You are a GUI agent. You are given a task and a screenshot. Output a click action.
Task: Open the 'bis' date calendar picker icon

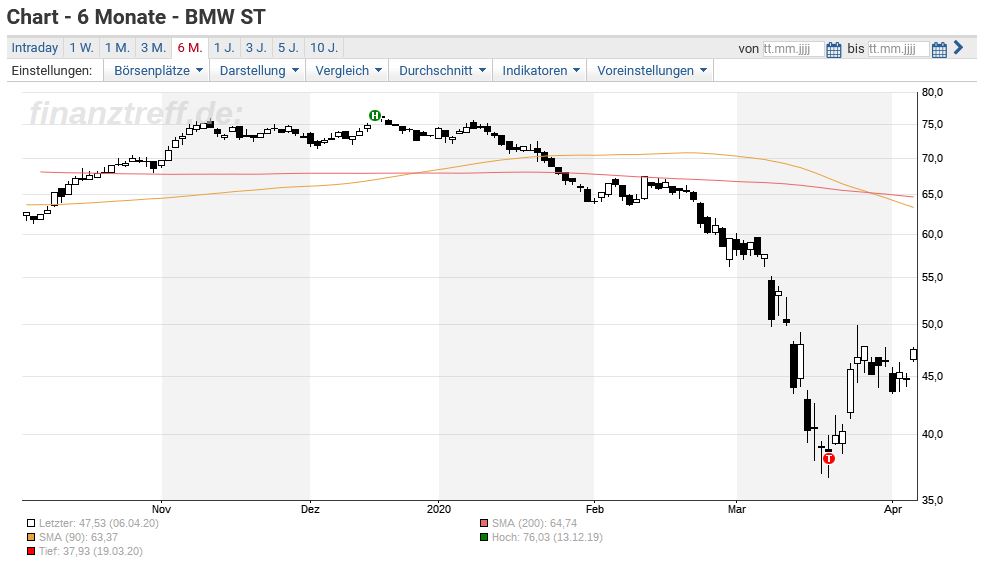point(939,50)
